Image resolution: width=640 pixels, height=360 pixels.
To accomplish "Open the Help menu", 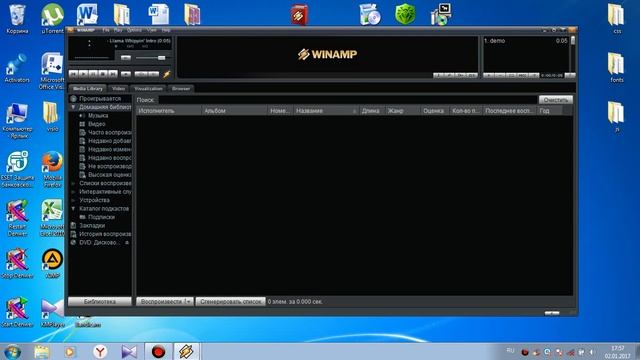I will coord(166,30).
